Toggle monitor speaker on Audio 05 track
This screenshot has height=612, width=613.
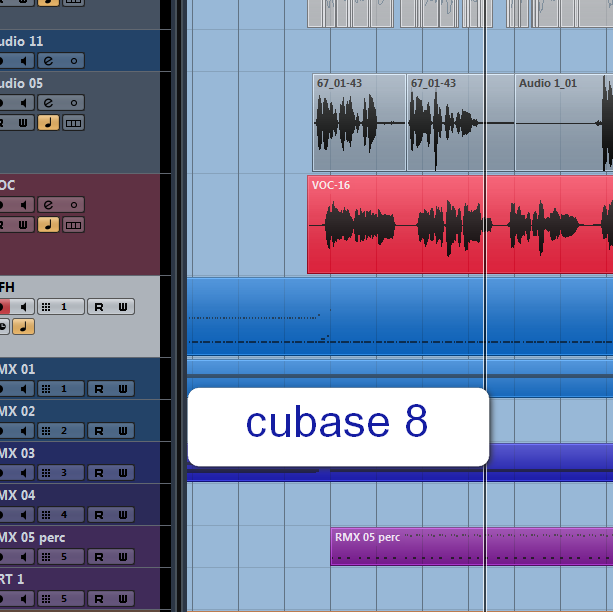pos(24,103)
